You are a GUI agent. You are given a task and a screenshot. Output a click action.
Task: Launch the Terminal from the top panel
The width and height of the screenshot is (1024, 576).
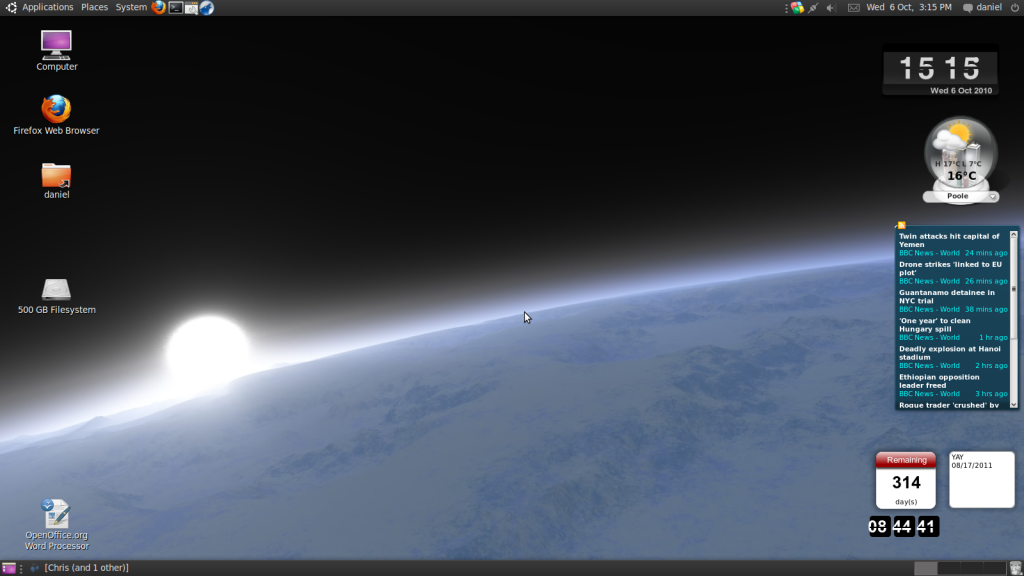[x=175, y=8]
